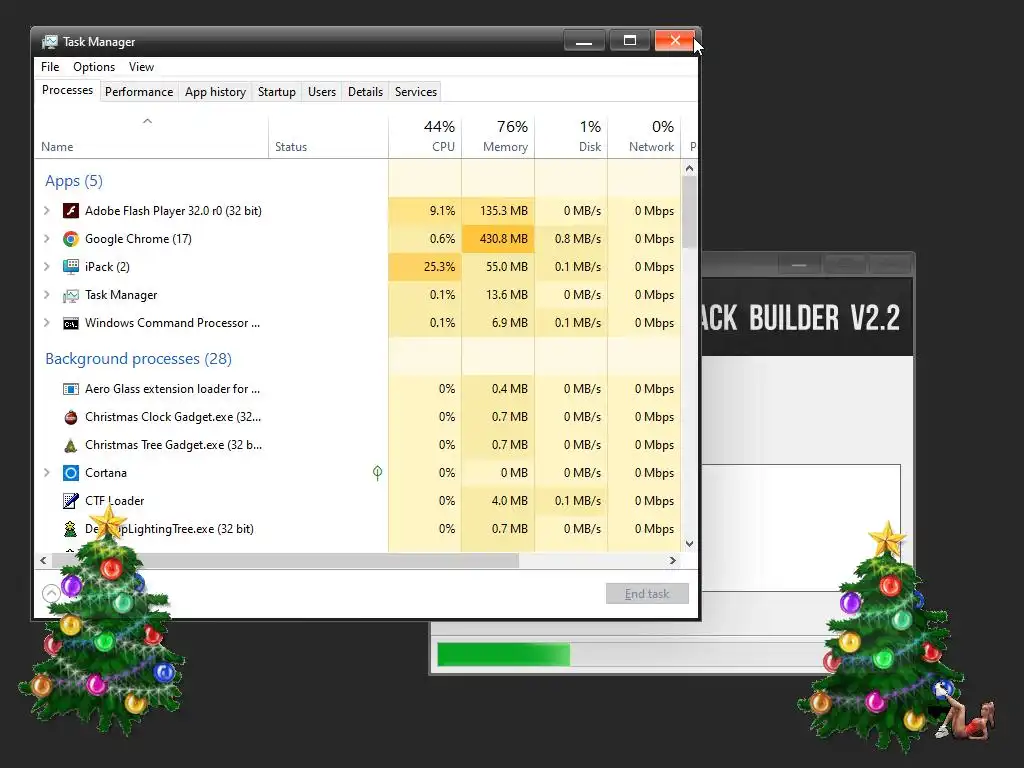Click the Background processes (28) heading
This screenshot has height=768, width=1024.
[138, 359]
